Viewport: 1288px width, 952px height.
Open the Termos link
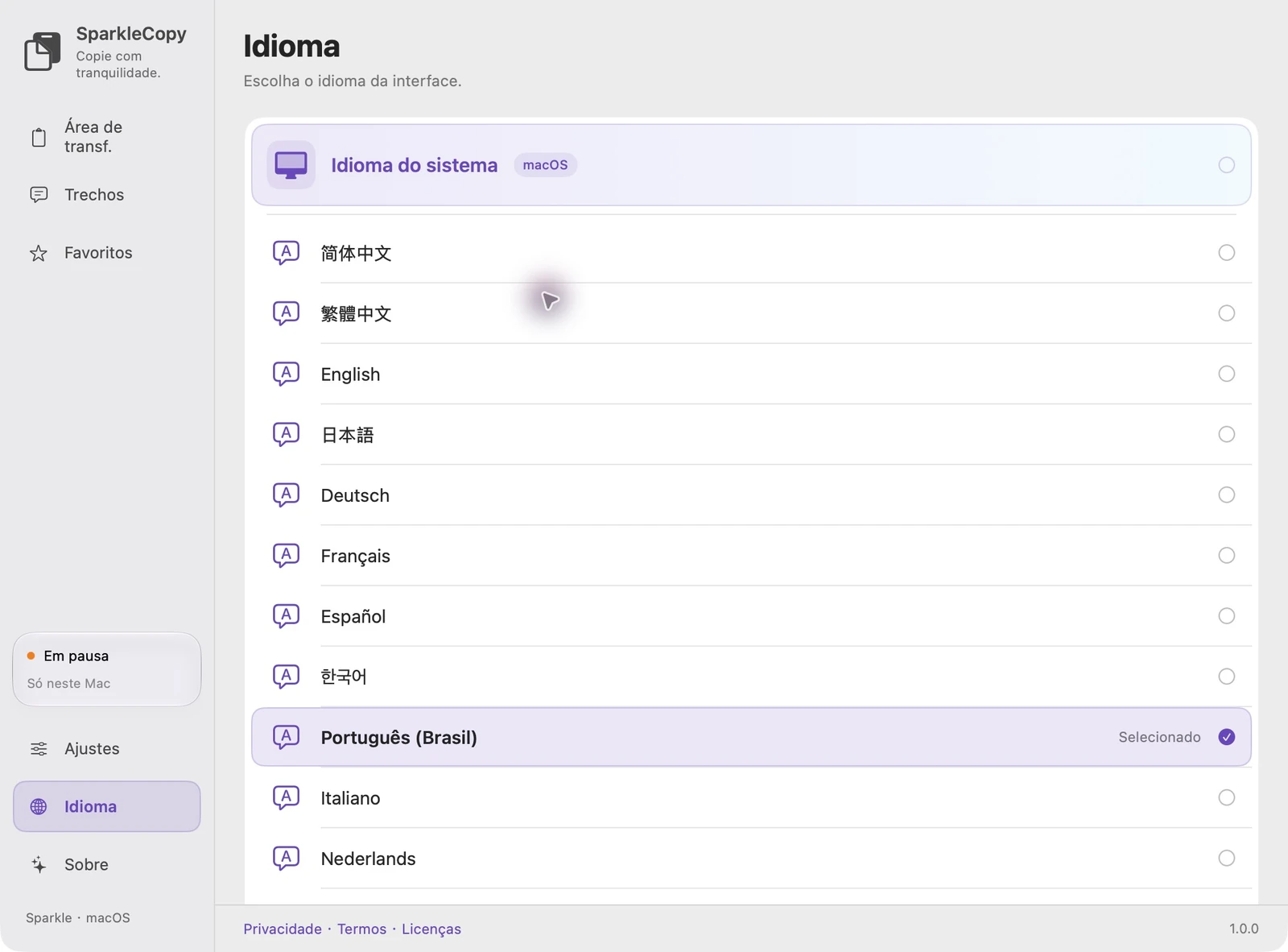pos(361,929)
